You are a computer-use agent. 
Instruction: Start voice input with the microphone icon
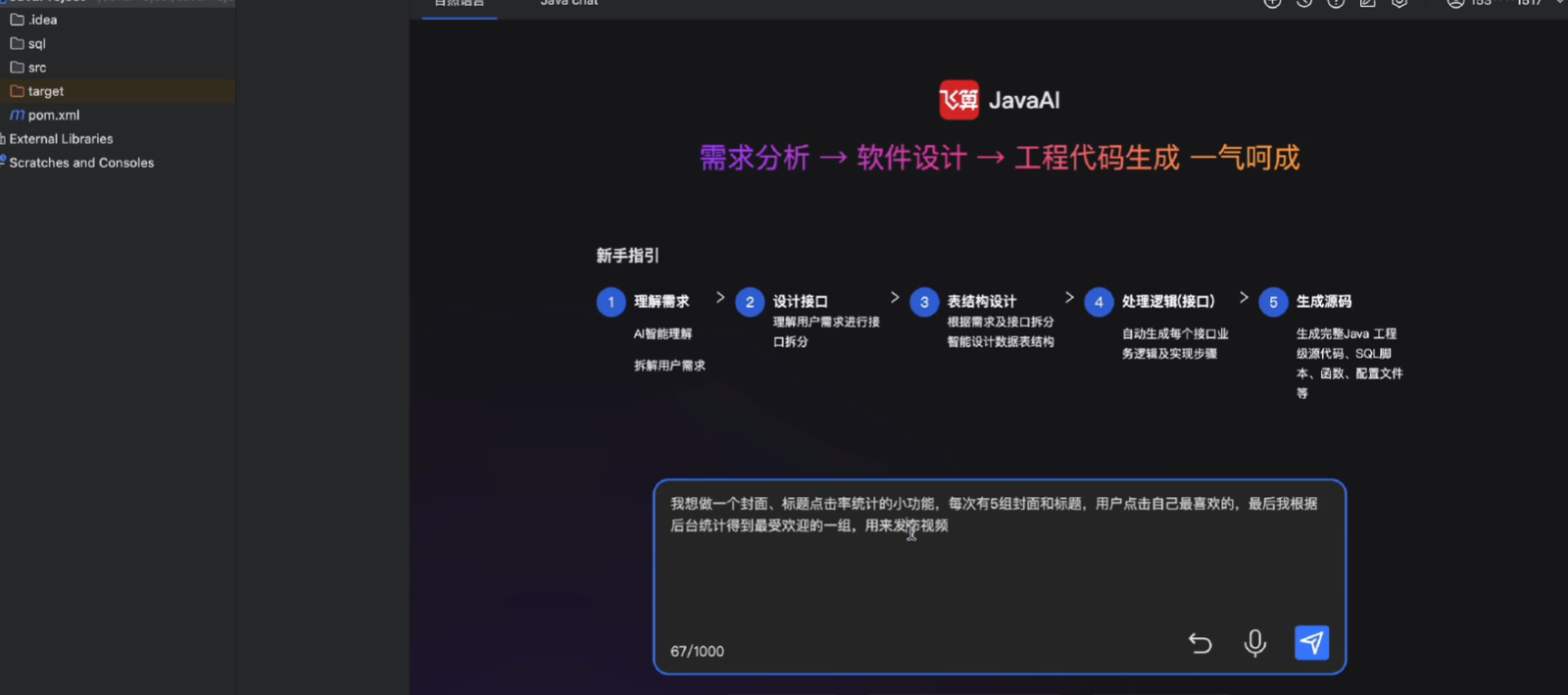[1254, 643]
